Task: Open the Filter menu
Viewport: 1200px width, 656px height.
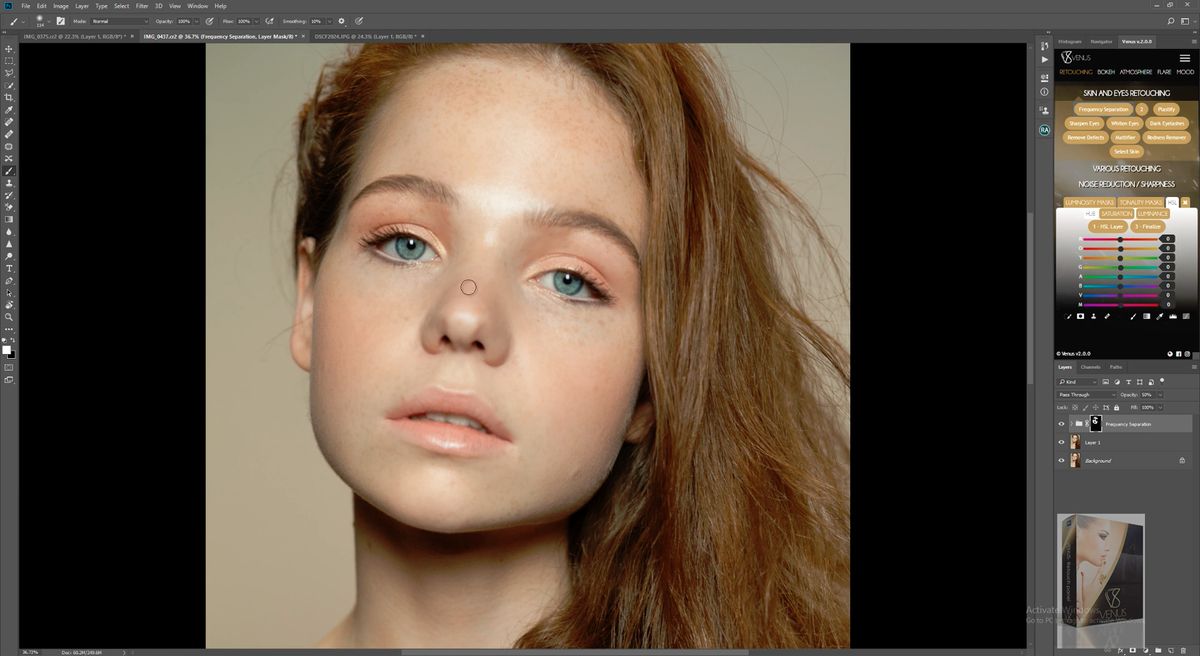Action: 141,5
